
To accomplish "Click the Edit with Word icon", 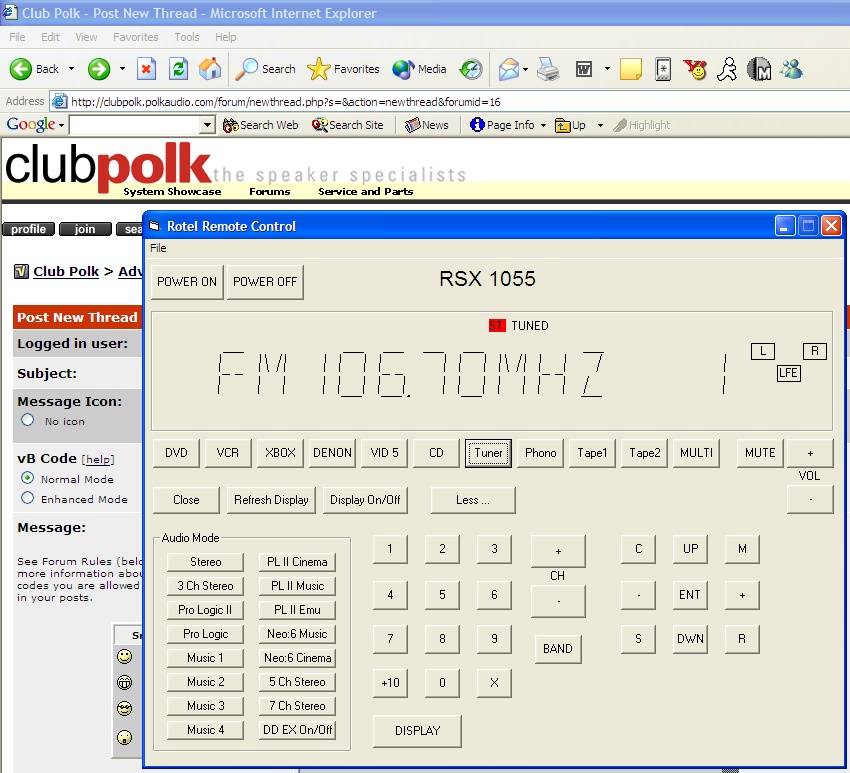I will (583, 69).
